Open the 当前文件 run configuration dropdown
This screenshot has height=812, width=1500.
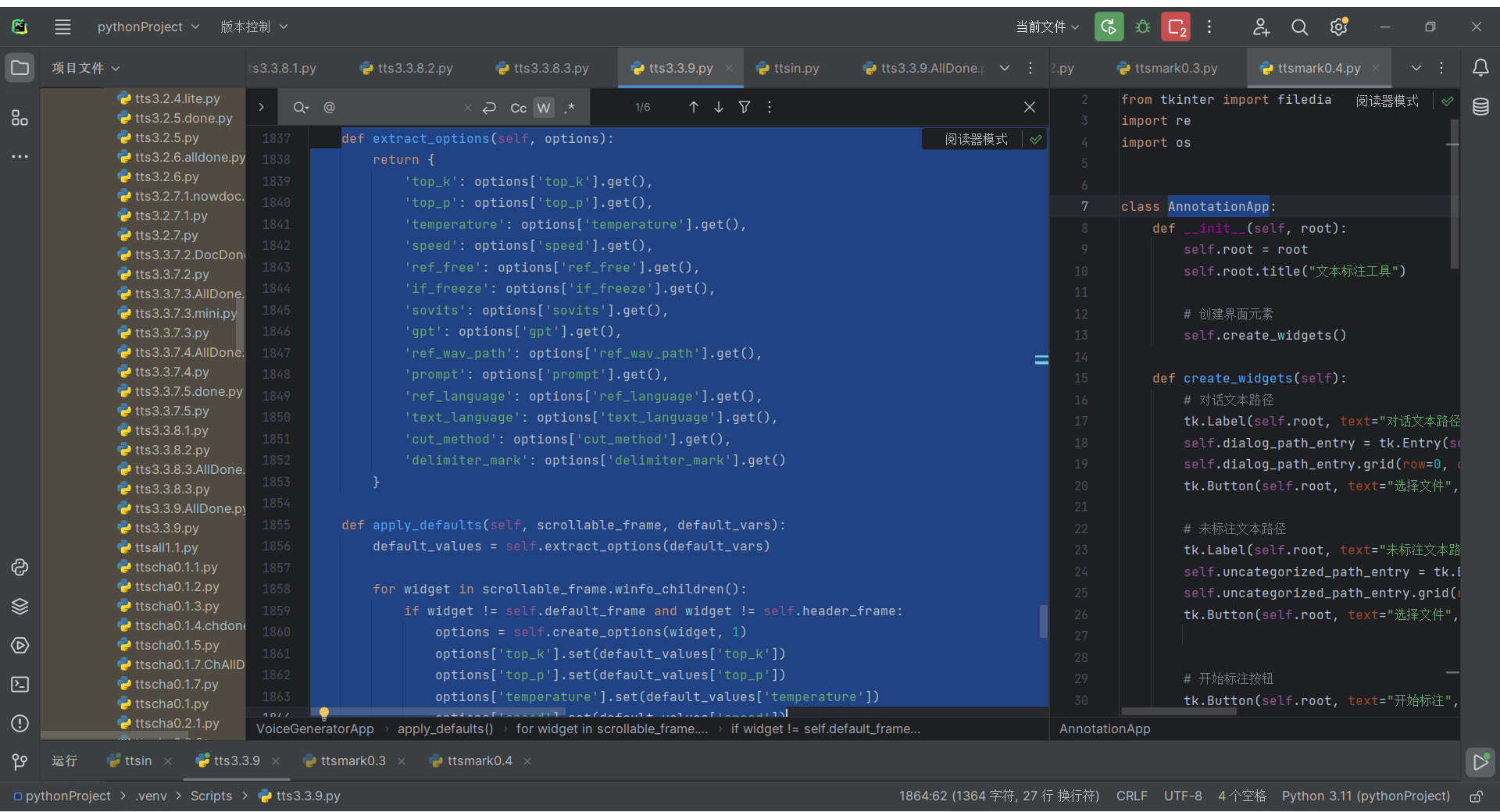[1048, 27]
